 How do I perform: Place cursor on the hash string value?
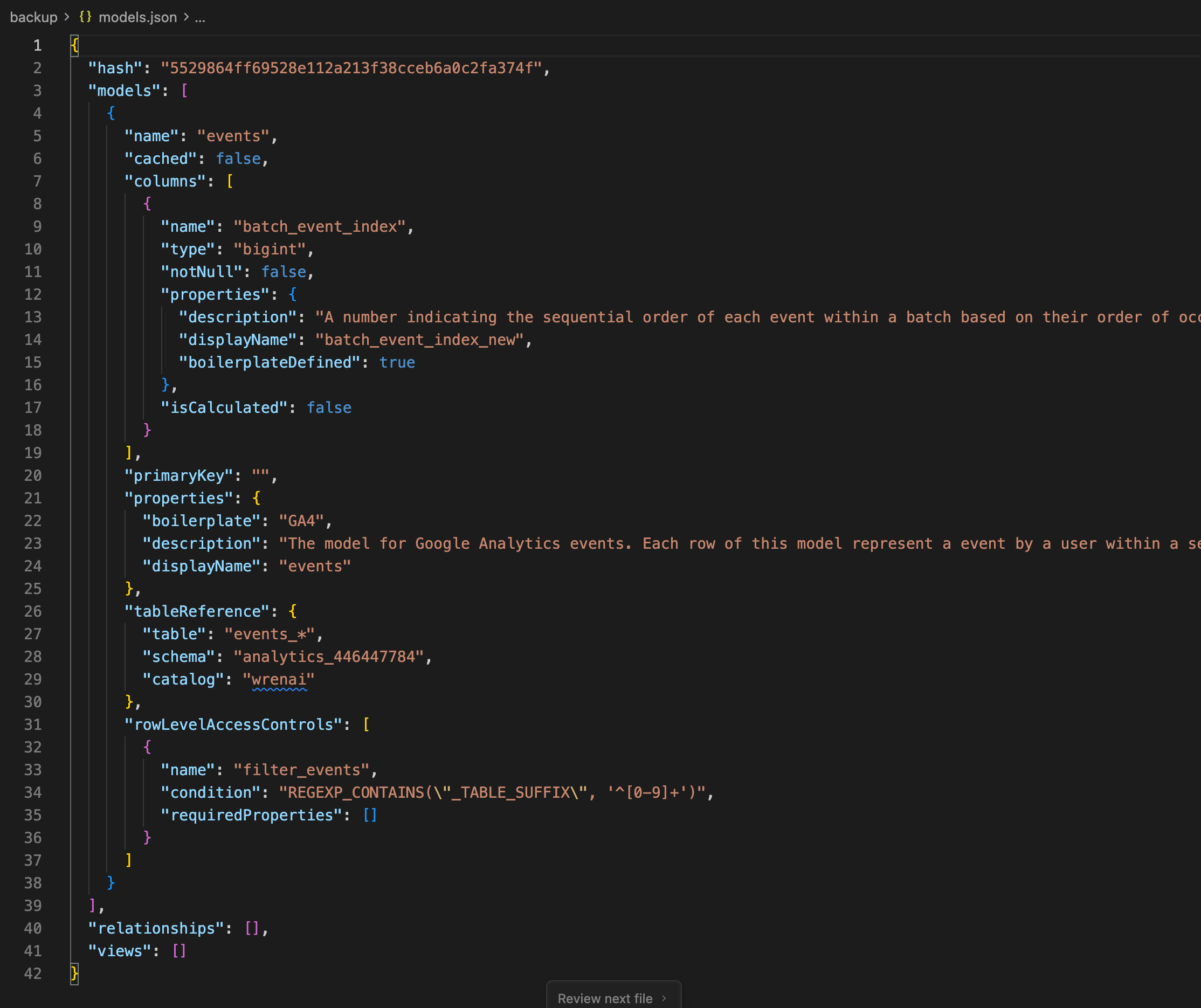click(x=351, y=68)
